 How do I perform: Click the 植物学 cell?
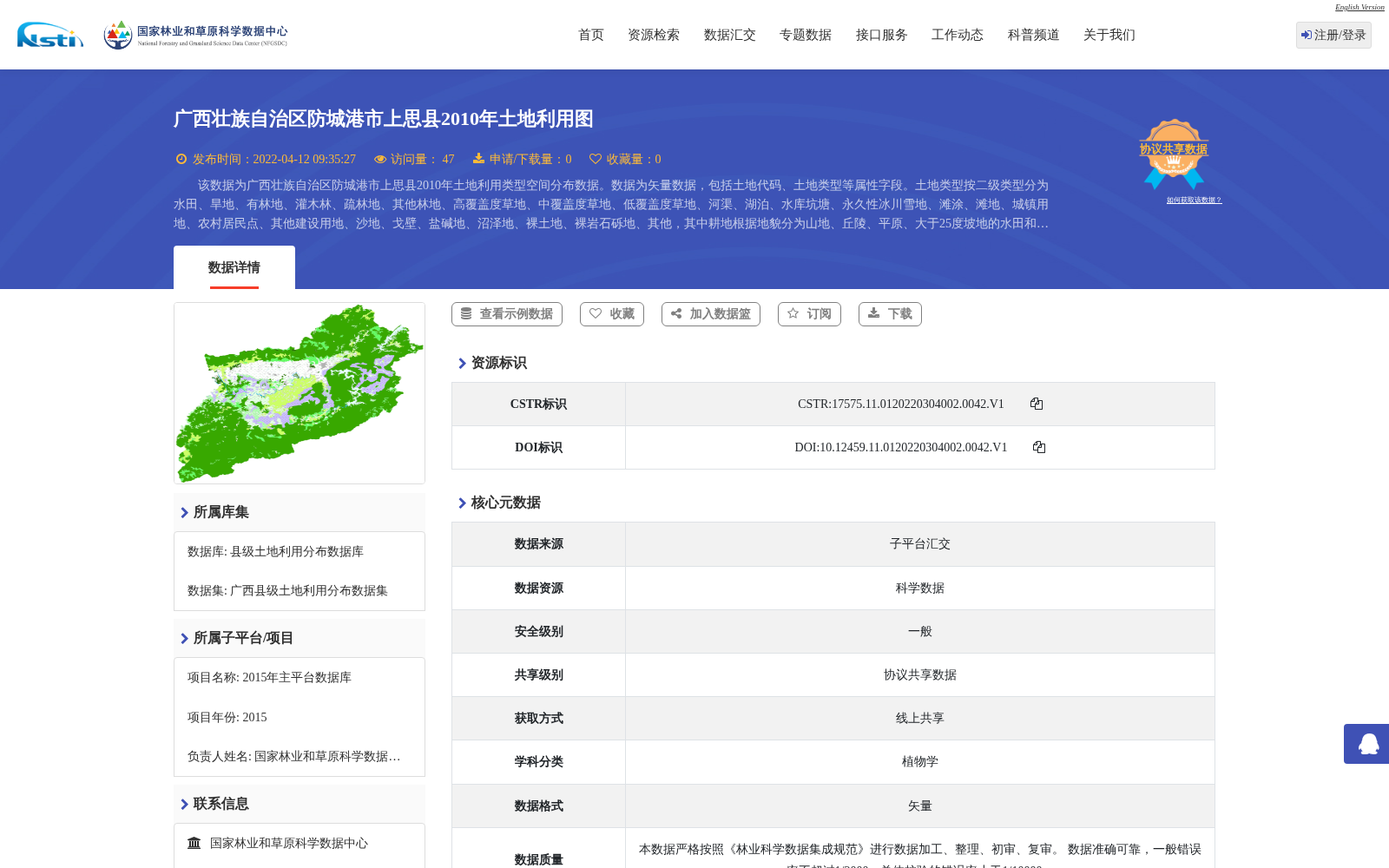coord(920,761)
